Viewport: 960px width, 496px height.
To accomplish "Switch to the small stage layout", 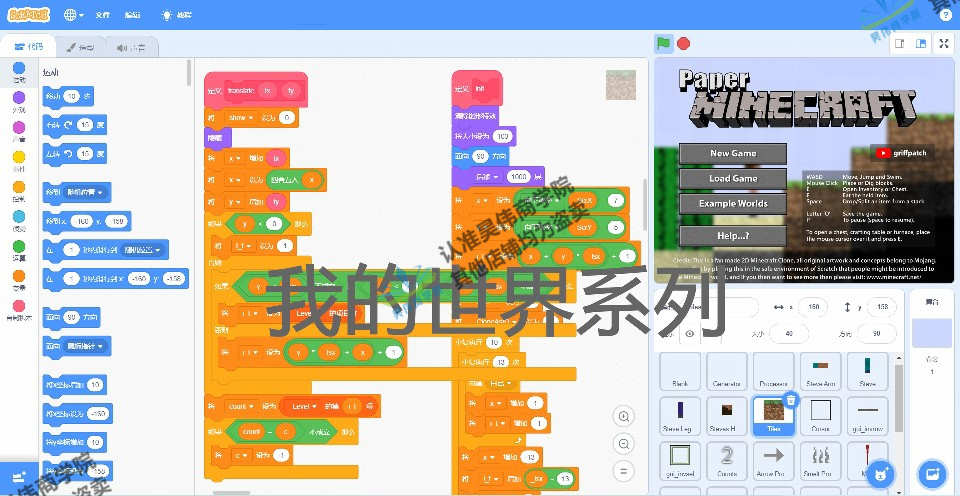I will pos(900,43).
